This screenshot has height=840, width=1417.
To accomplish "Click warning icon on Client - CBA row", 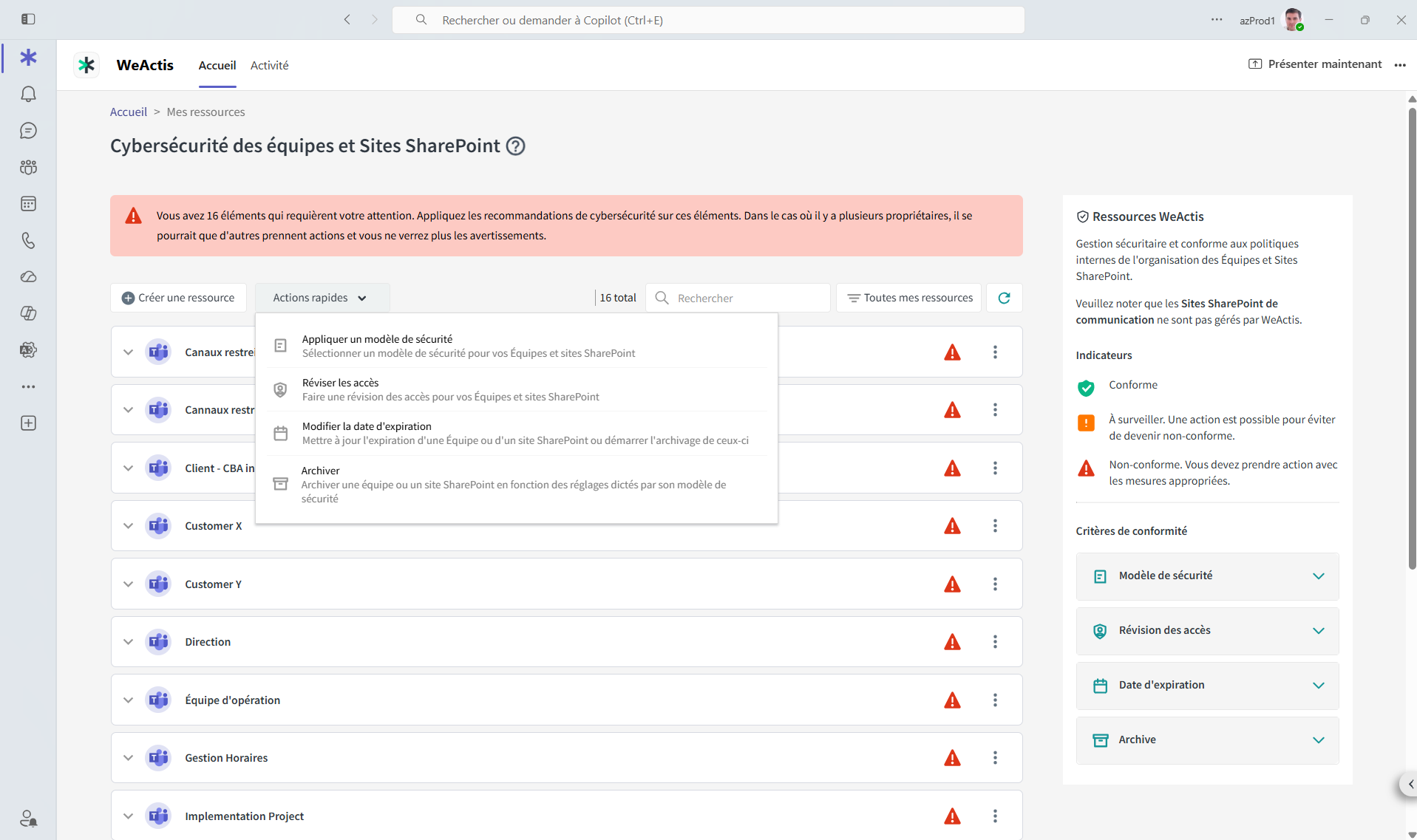I will (x=952, y=468).
